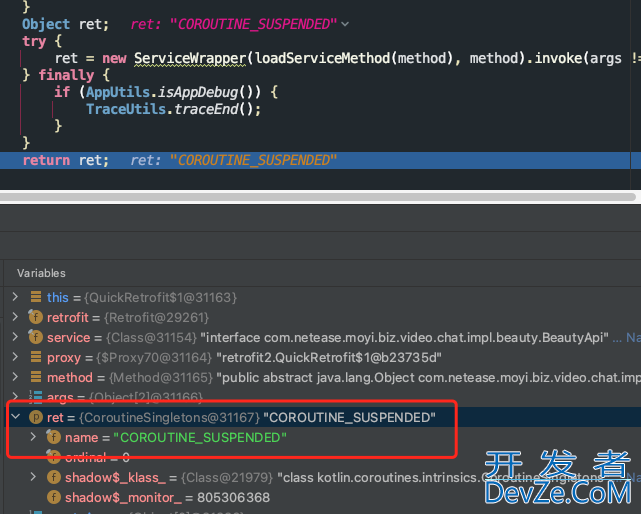Select shadow$_monitor_ = 805306368 row
The height and width of the screenshot is (514, 641).
click(322, 497)
